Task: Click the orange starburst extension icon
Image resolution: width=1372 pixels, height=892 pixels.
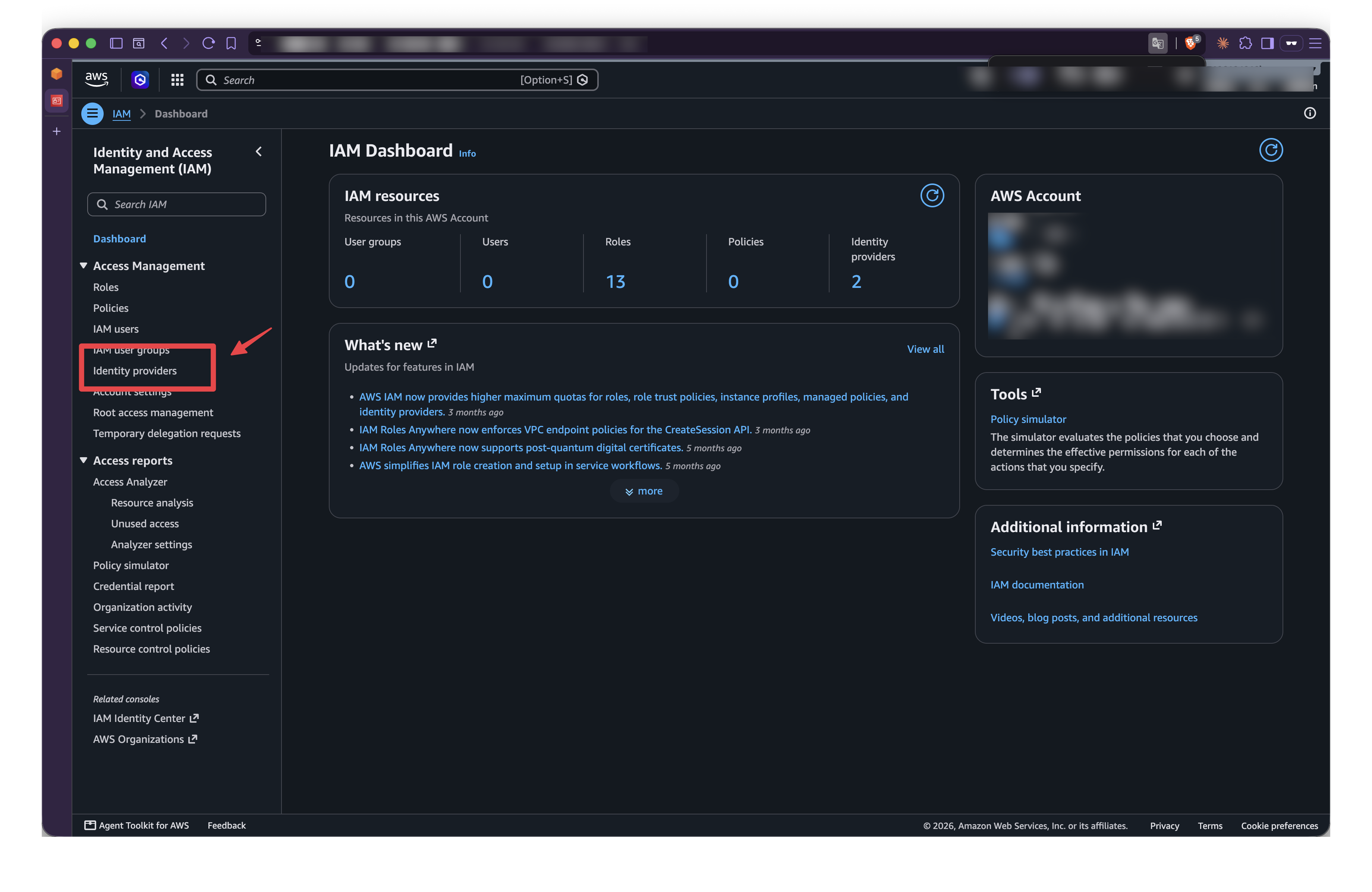Action: pyautogui.click(x=1223, y=43)
